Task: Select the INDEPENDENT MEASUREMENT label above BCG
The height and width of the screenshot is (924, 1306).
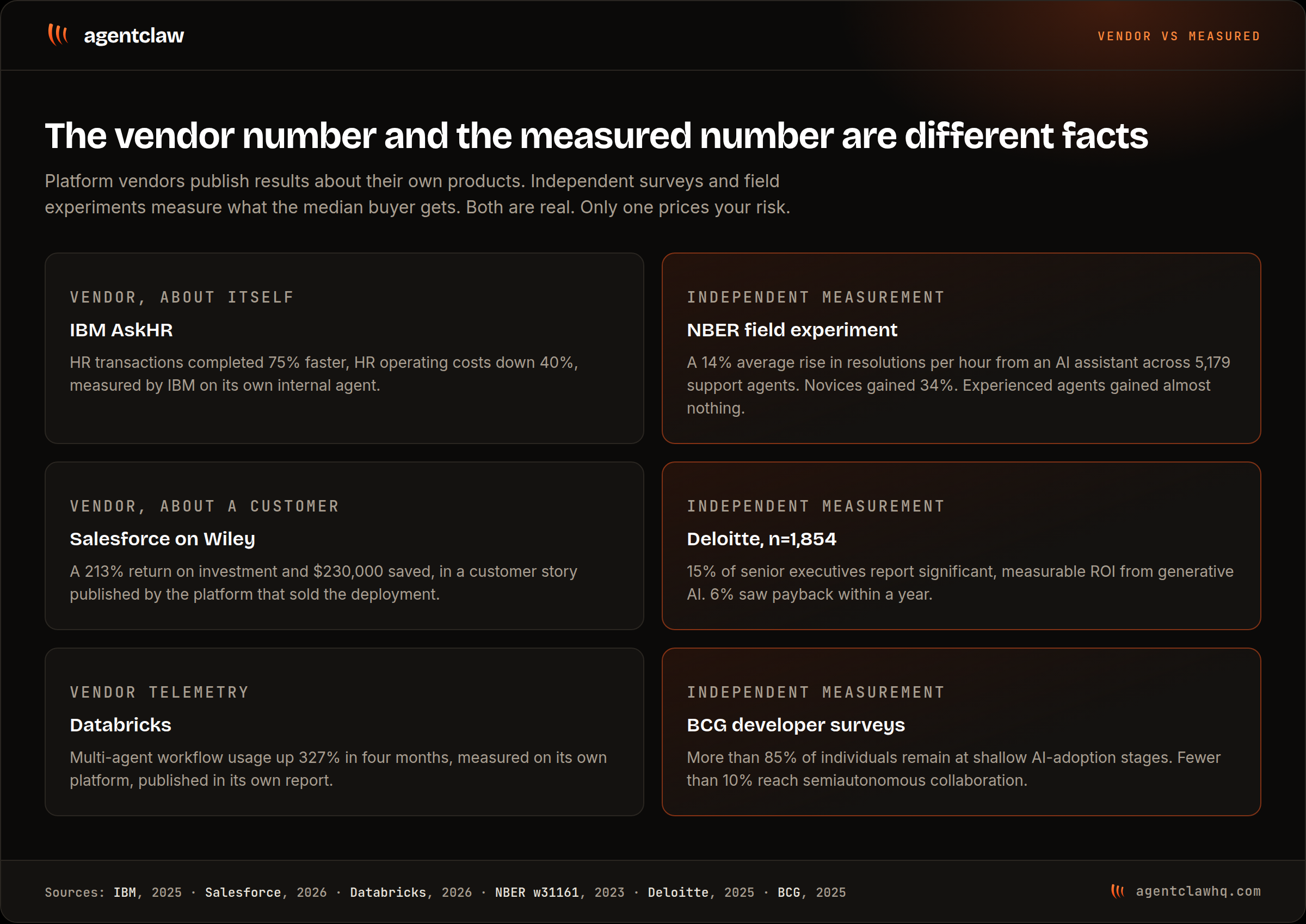Action: point(816,692)
